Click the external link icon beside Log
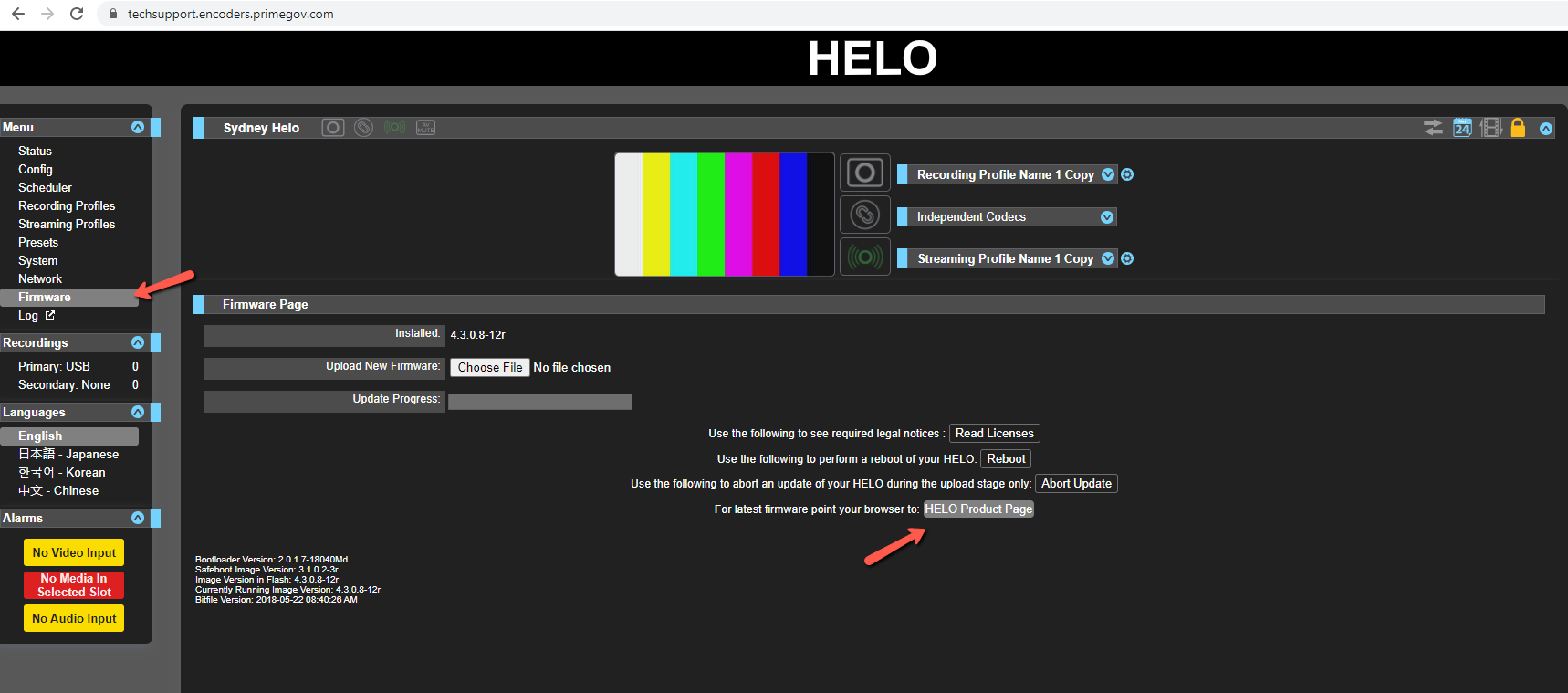This screenshot has width=1568, height=693. coord(50,315)
